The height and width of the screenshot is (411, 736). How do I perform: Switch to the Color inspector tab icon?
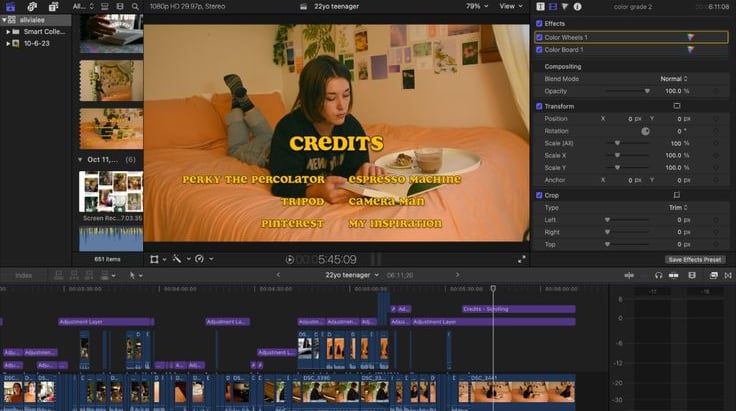pyautogui.click(x=565, y=6)
